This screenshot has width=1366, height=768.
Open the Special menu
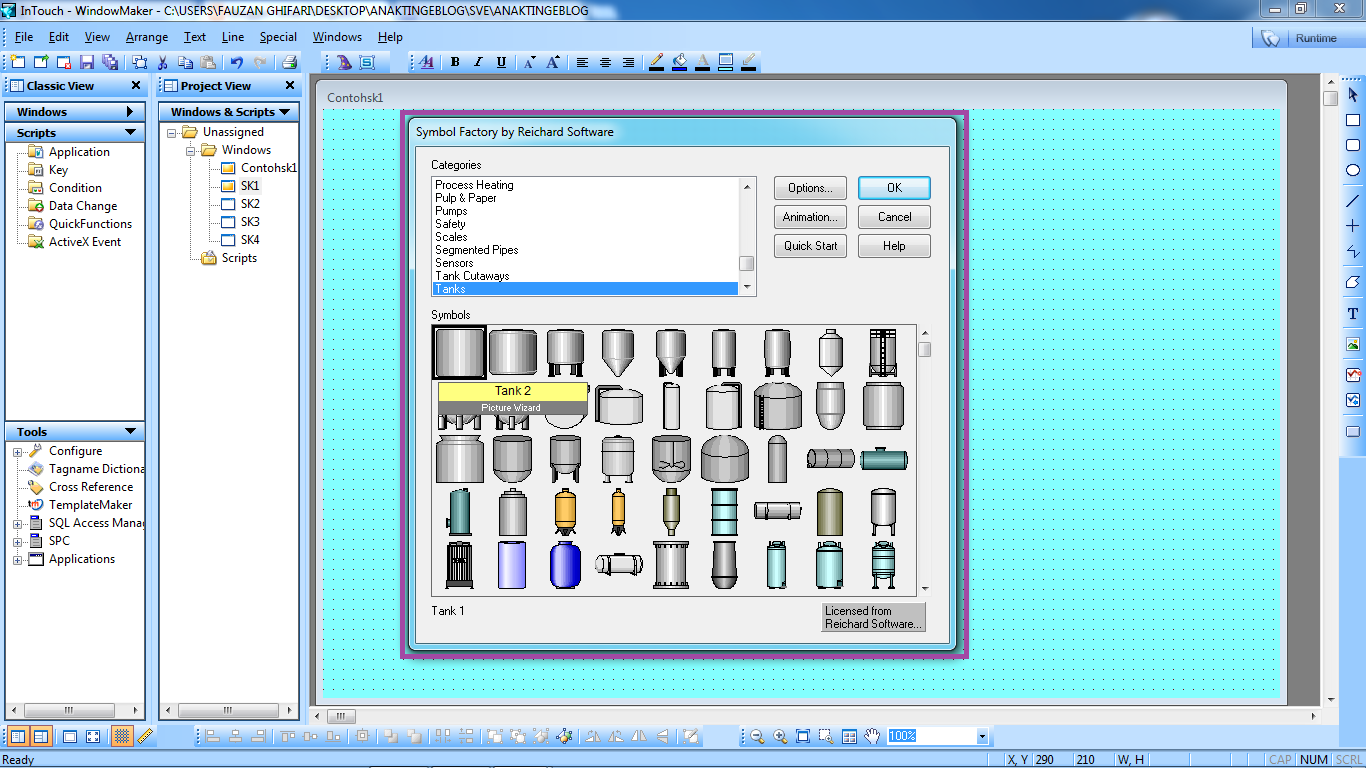278,37
